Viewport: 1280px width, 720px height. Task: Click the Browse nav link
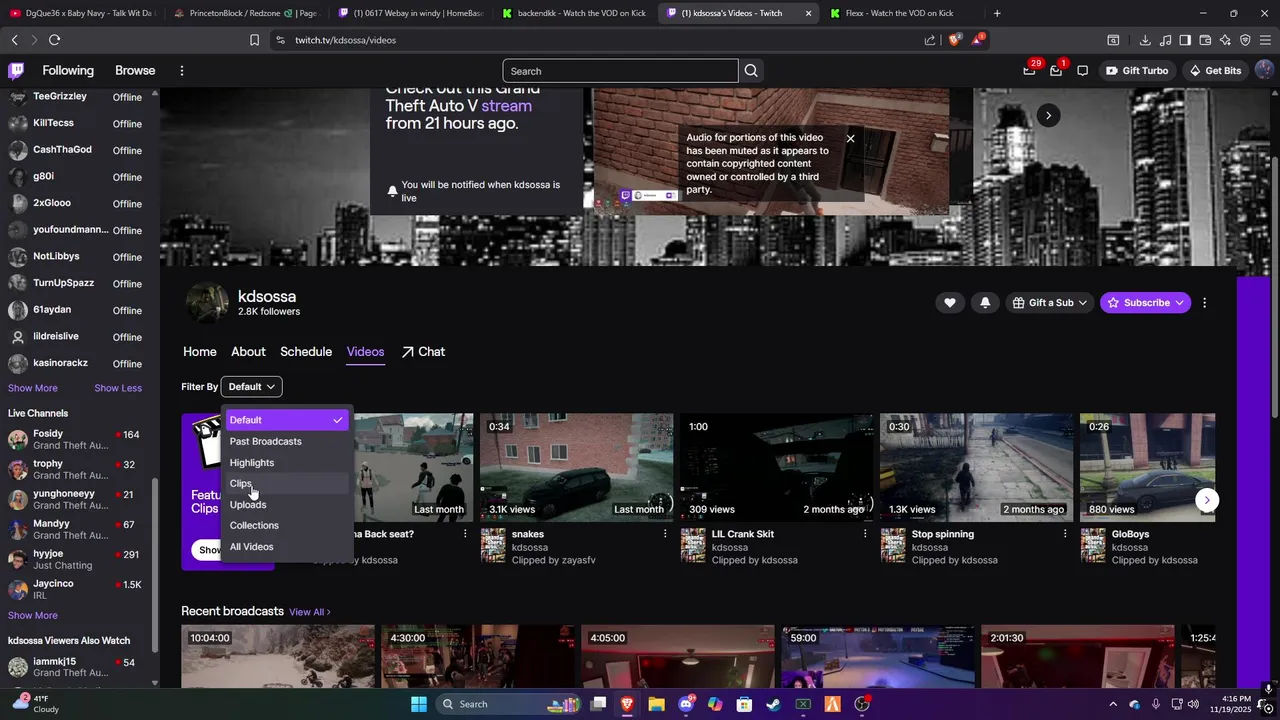[x=135, y=71]
